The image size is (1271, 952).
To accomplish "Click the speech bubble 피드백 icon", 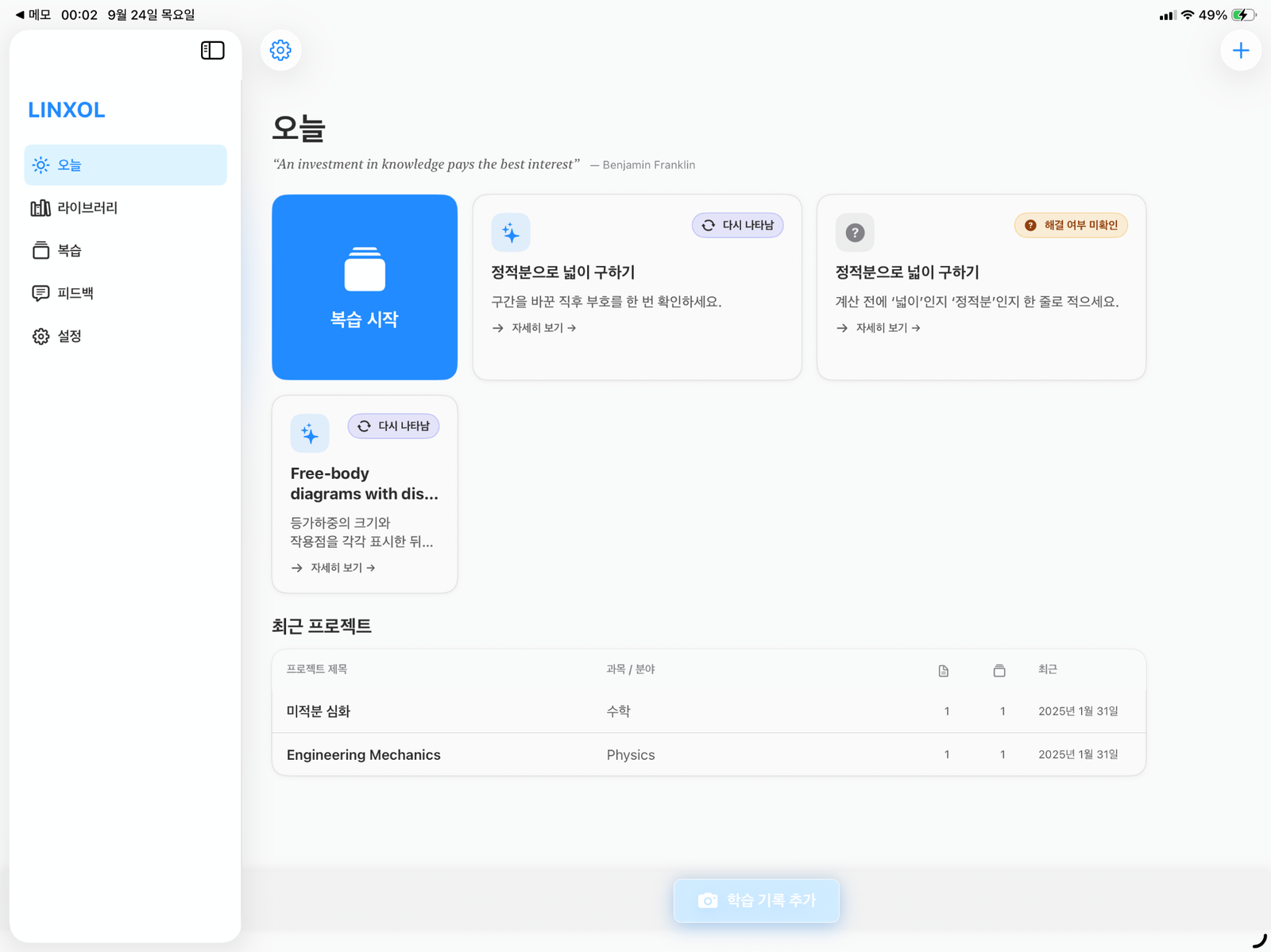I will click(41, 293).
